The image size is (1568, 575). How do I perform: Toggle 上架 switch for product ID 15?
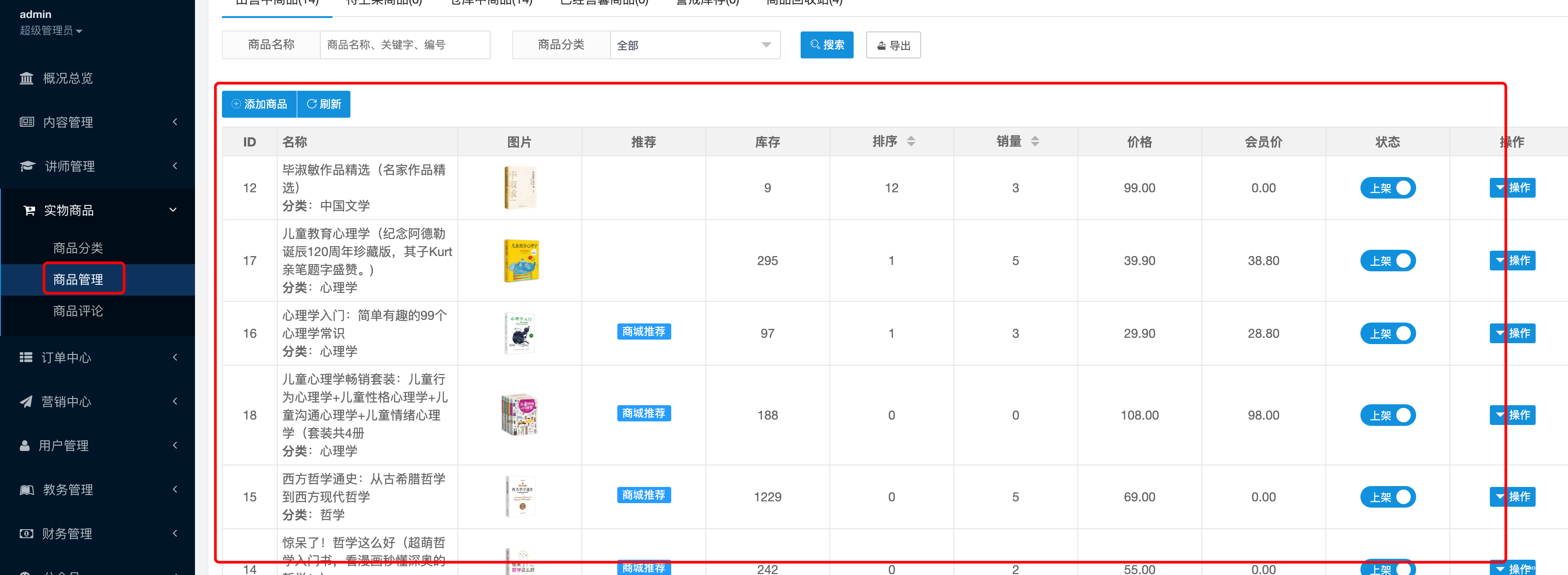[x=1387, y=497]
